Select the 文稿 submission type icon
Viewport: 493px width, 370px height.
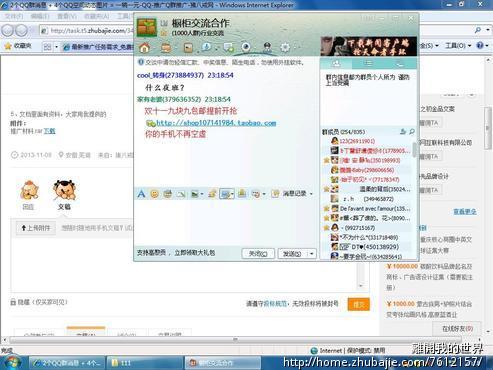coord(64,195)
